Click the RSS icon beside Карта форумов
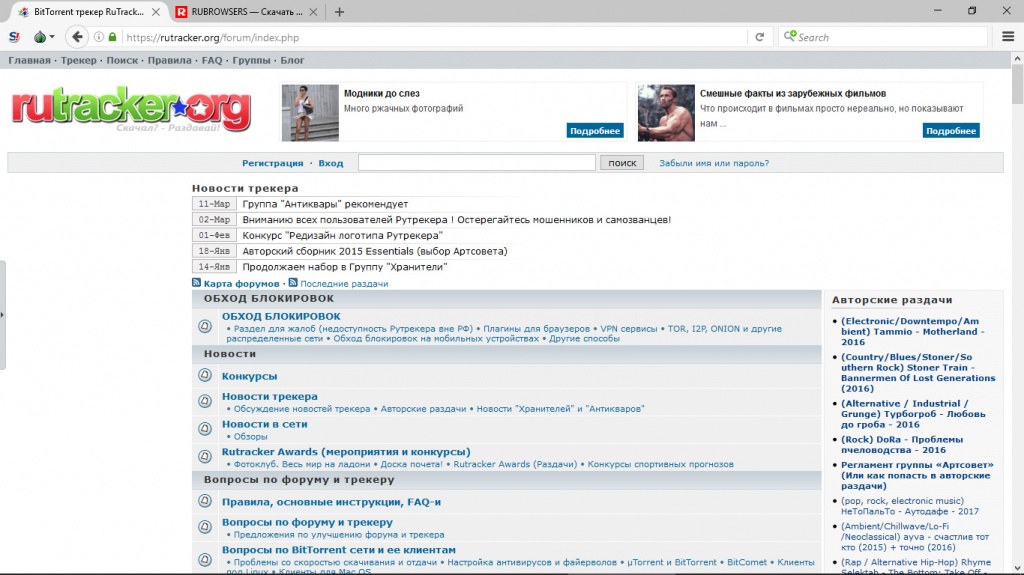Screen dimensions: 1024x575 (196, 283)
